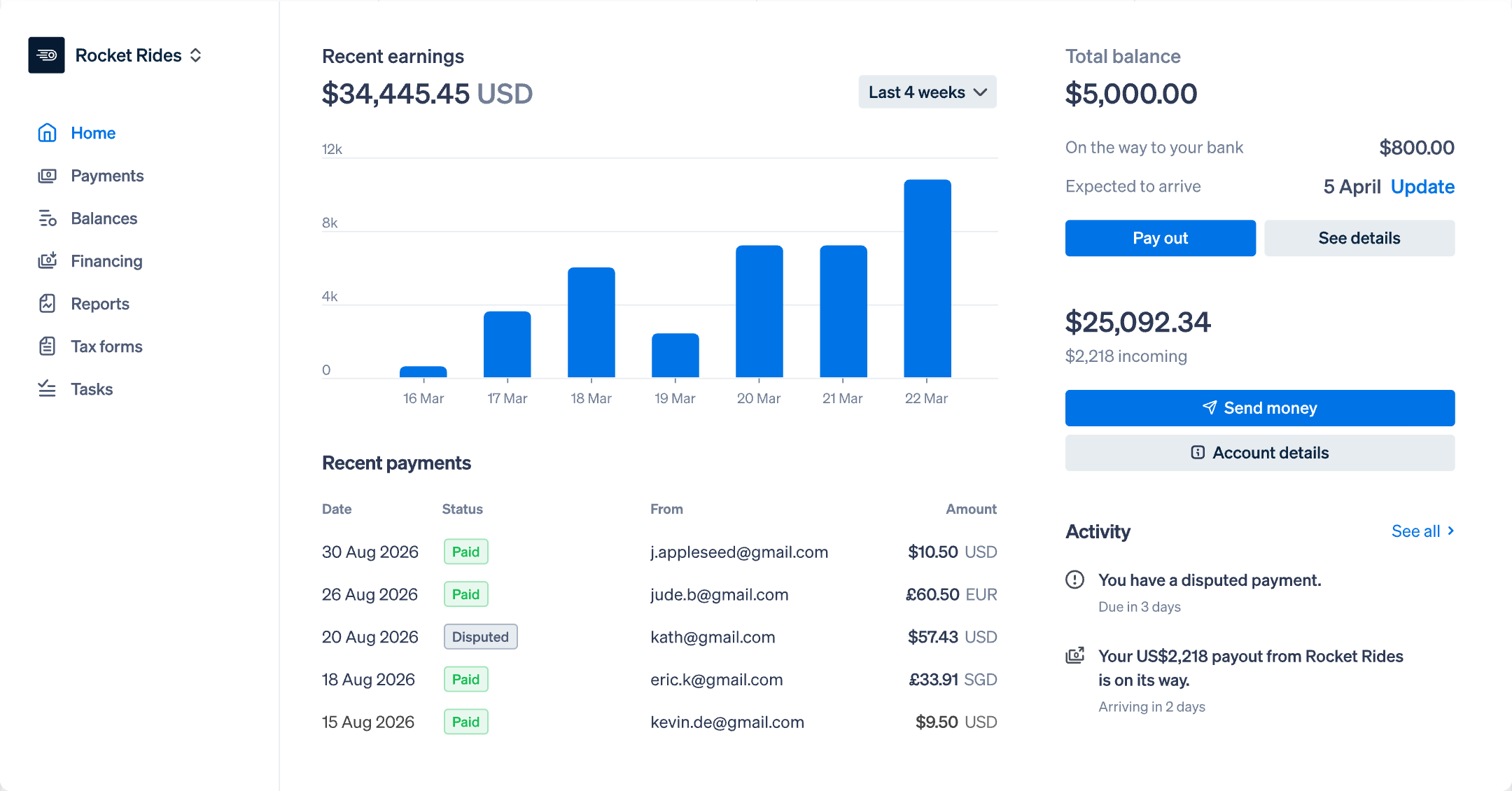Expand the Rocket Rides account switcher

(196, 55)
